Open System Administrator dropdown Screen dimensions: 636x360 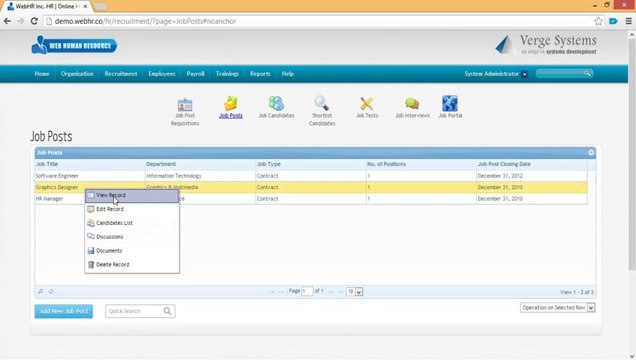pyautogui.click(x=524, y=74)
